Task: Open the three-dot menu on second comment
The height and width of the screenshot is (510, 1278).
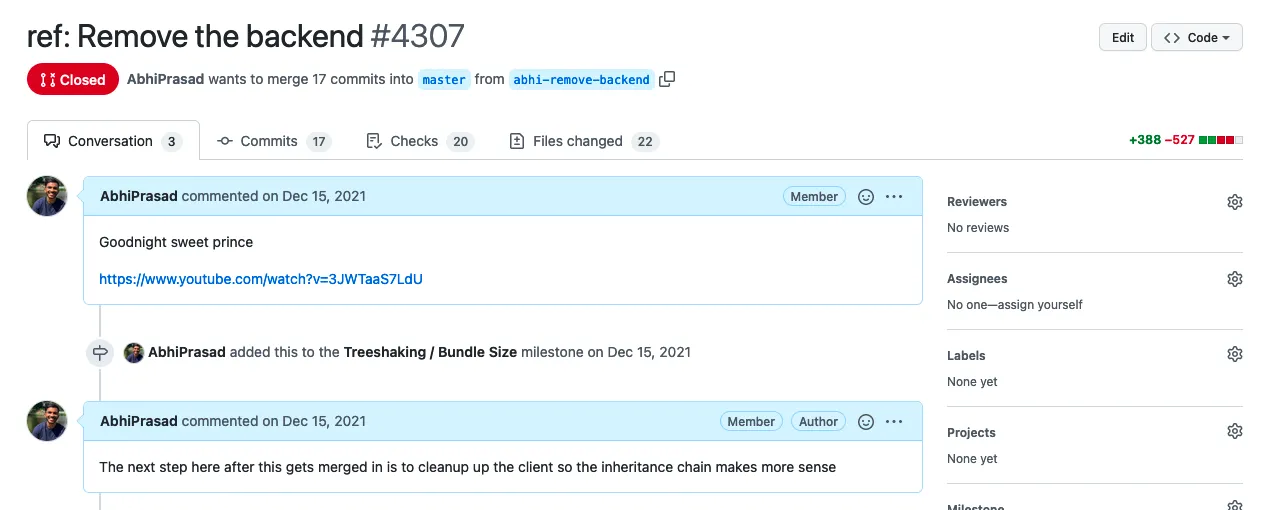Action: tap(894, 422)
